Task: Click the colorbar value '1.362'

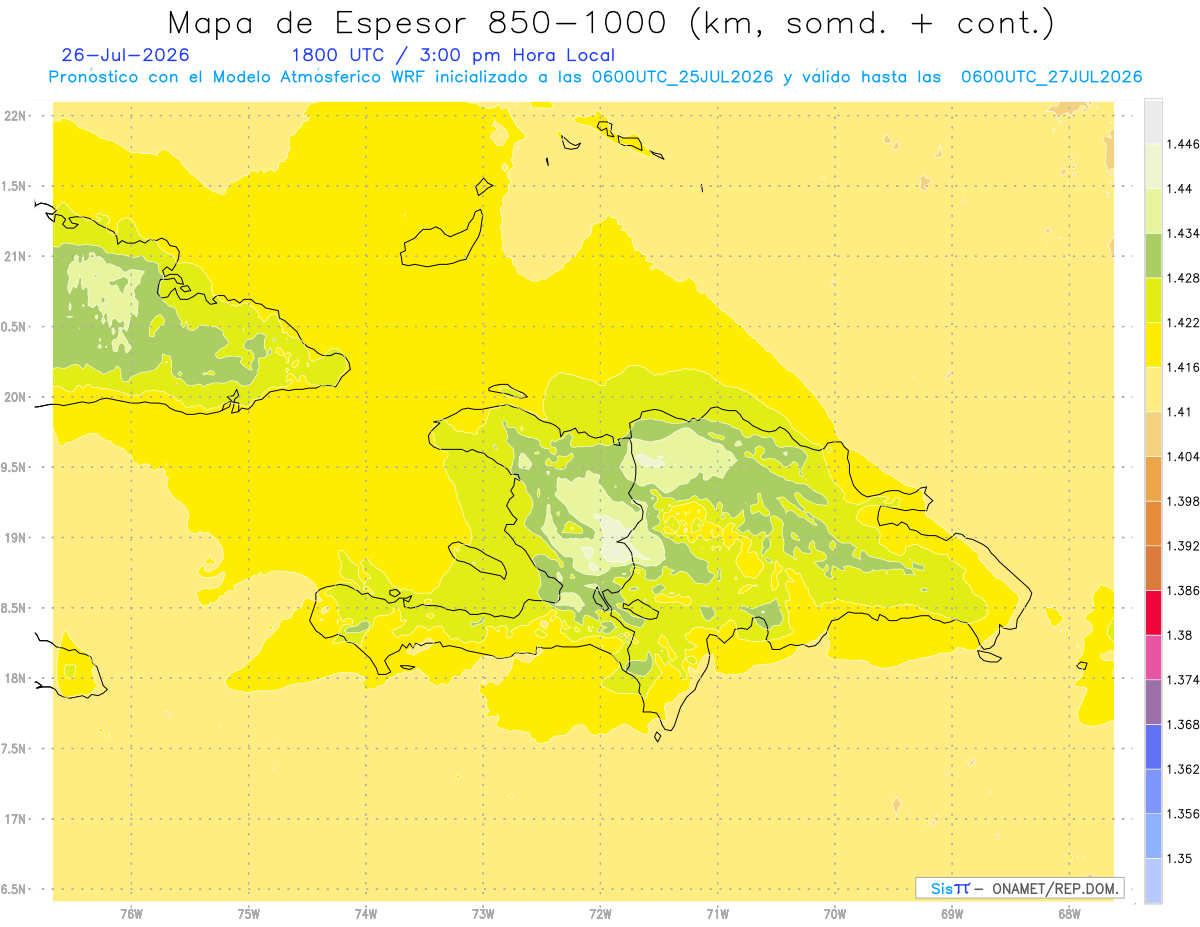Action: [1183, 769]
